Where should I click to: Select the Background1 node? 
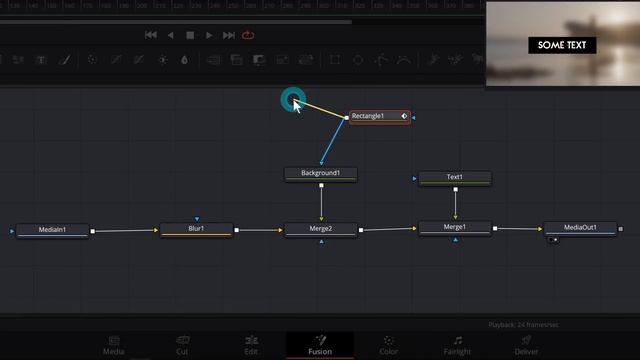321,174
